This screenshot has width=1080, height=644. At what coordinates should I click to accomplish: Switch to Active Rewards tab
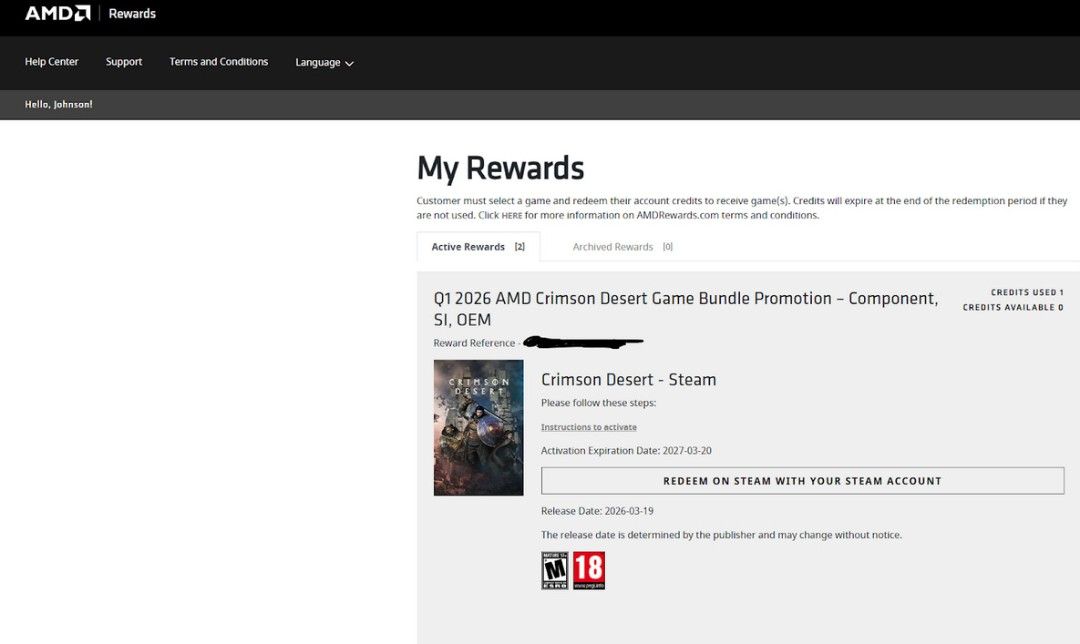478,247
